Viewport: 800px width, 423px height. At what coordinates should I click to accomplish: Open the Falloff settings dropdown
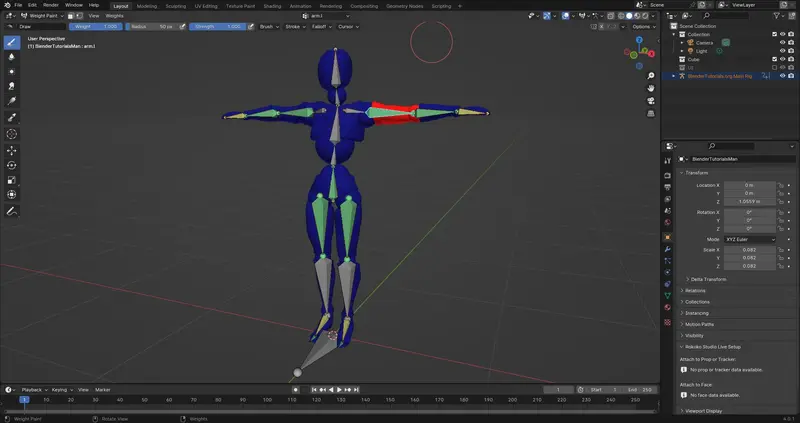coord(321,27)
